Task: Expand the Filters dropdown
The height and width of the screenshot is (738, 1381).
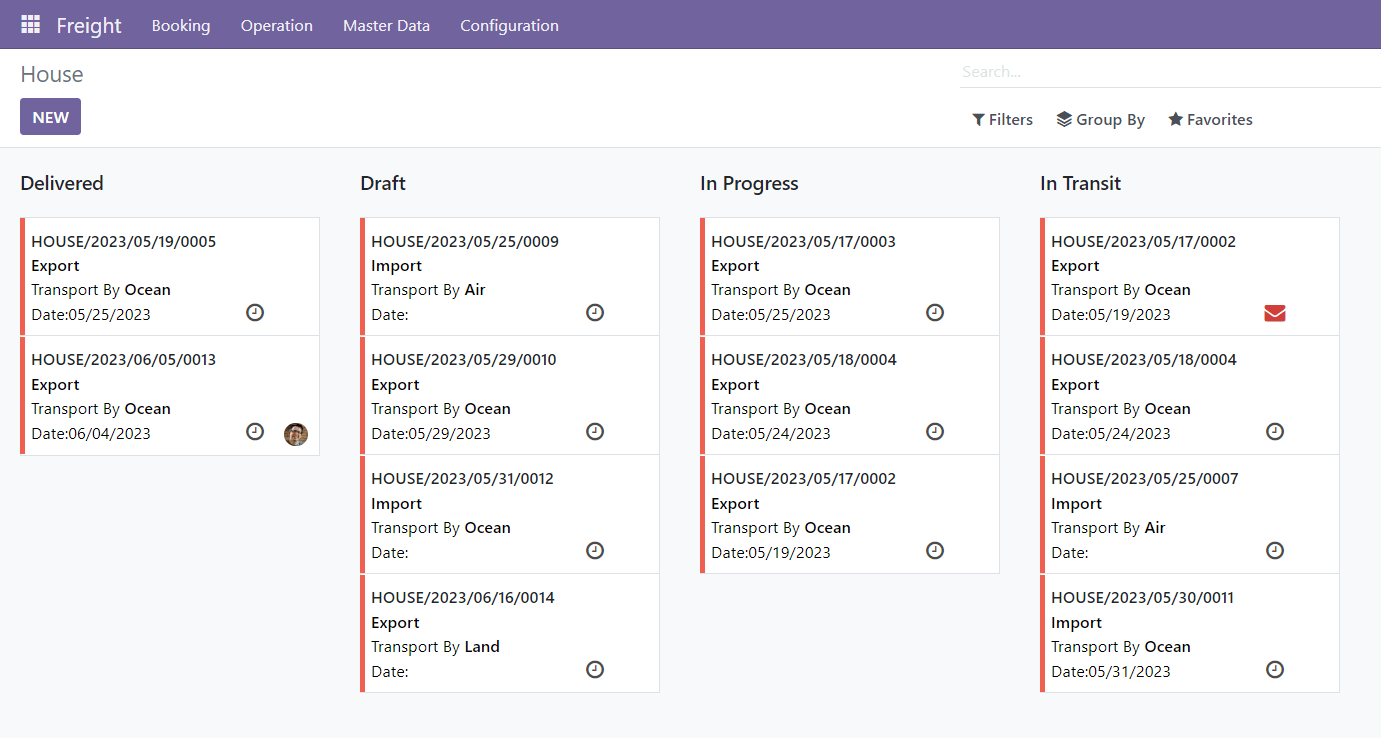Action: coord(1002,120)
